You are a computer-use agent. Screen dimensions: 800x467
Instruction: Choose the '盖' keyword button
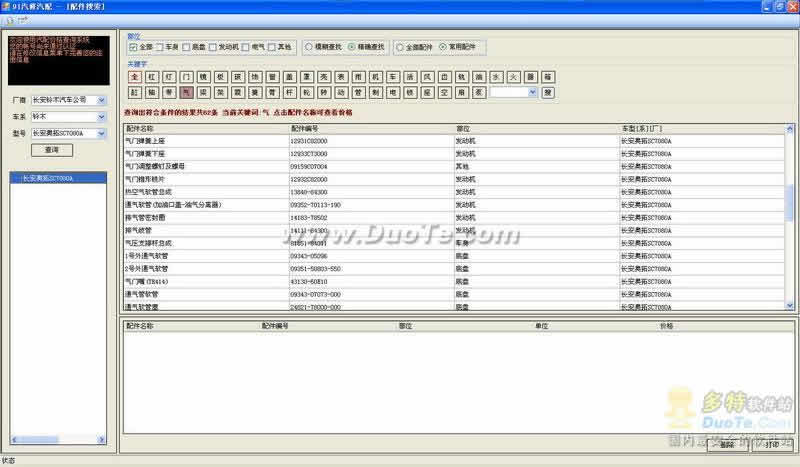click(289, 77)
